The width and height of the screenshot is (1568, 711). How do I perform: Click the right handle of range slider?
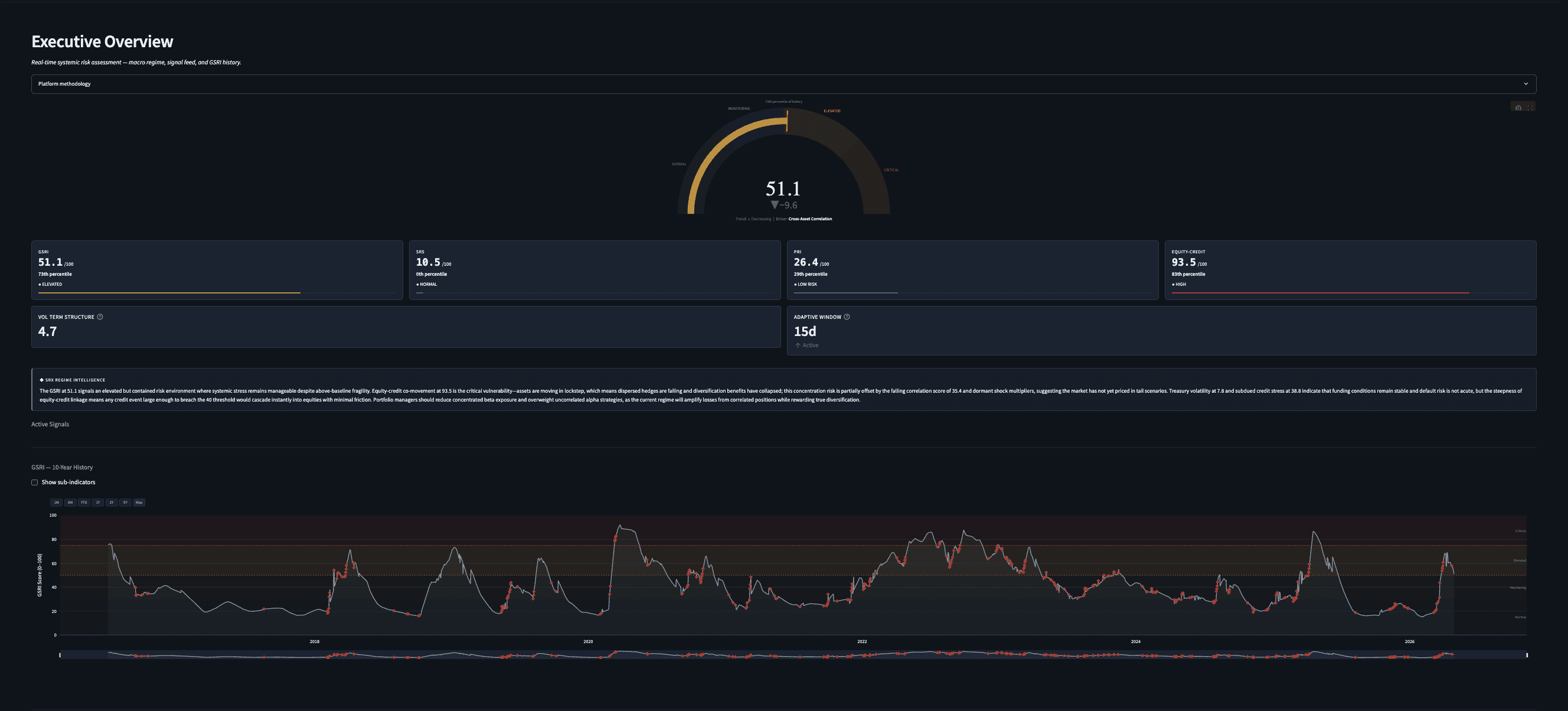(1527, 655)
